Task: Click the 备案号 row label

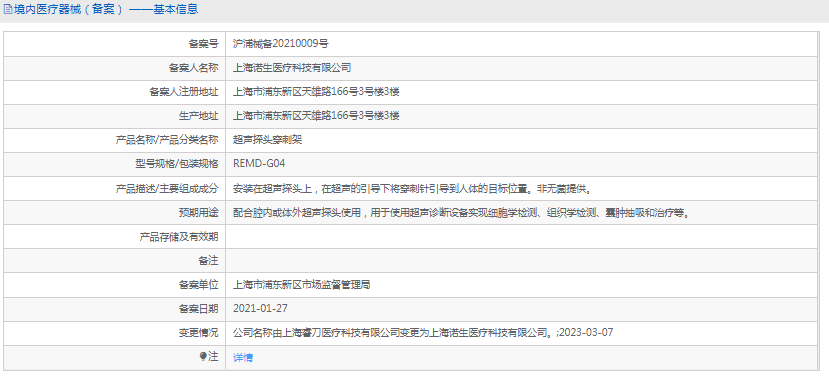Action: coord(204,44)
